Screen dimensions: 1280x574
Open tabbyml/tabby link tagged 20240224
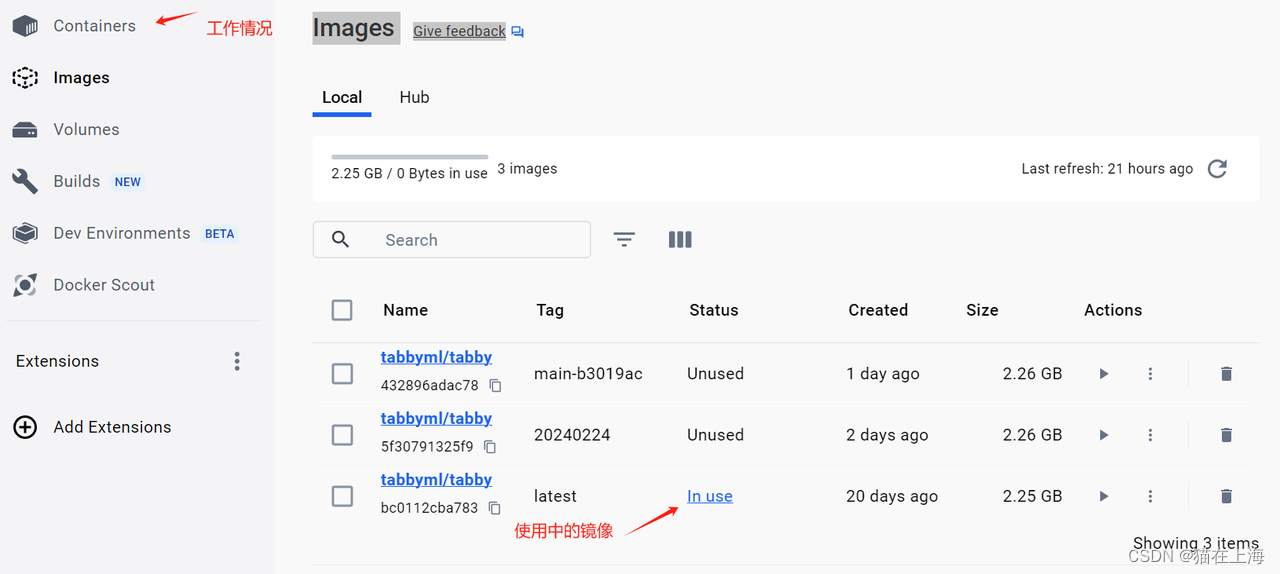(x=436, y=418)
